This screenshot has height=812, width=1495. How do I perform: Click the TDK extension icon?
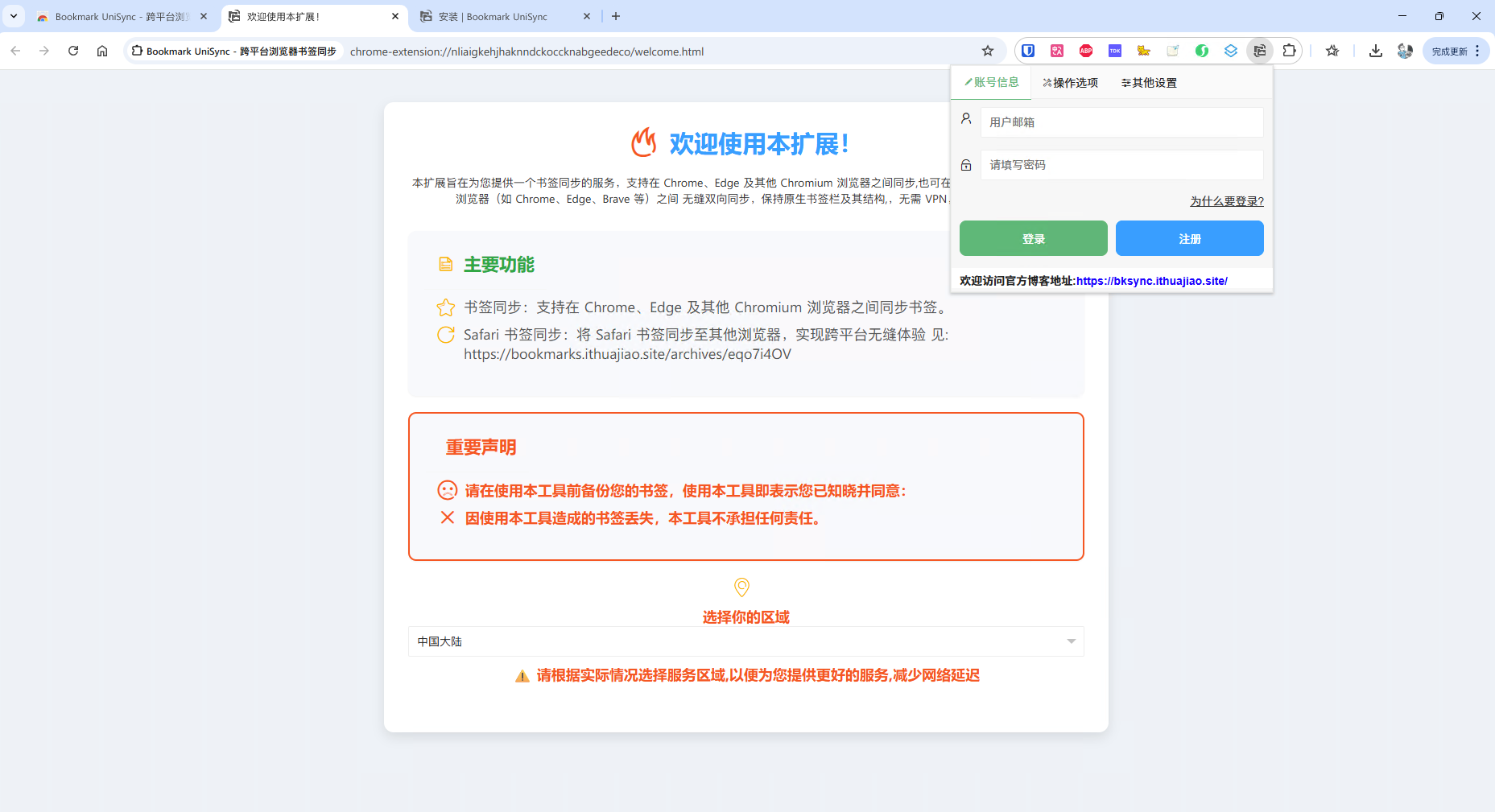tap(1115, 50)
